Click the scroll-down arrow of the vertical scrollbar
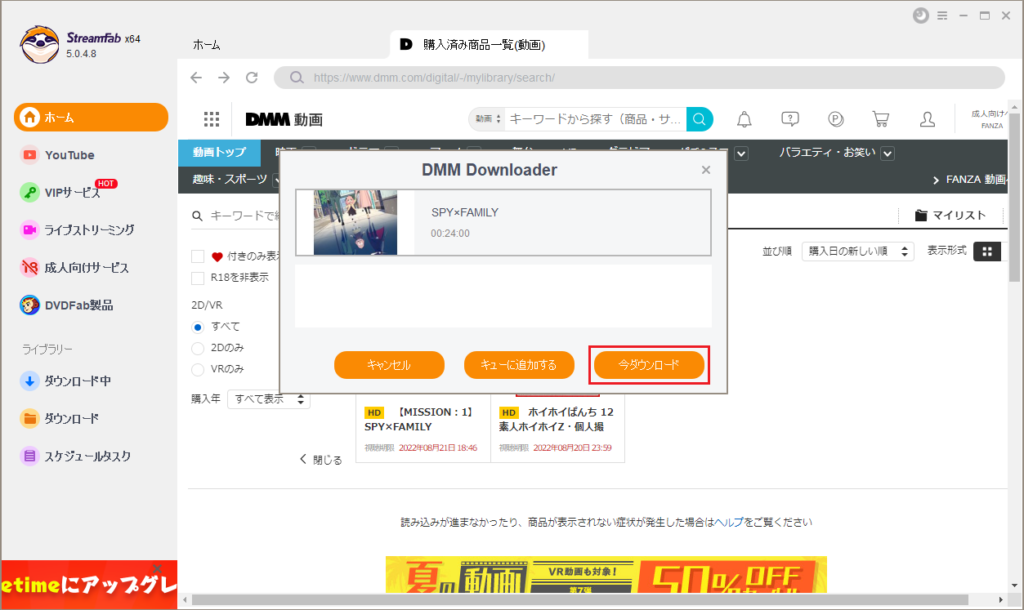The height and width of the screenshot is (610, 1024). tap(1014, 586)
